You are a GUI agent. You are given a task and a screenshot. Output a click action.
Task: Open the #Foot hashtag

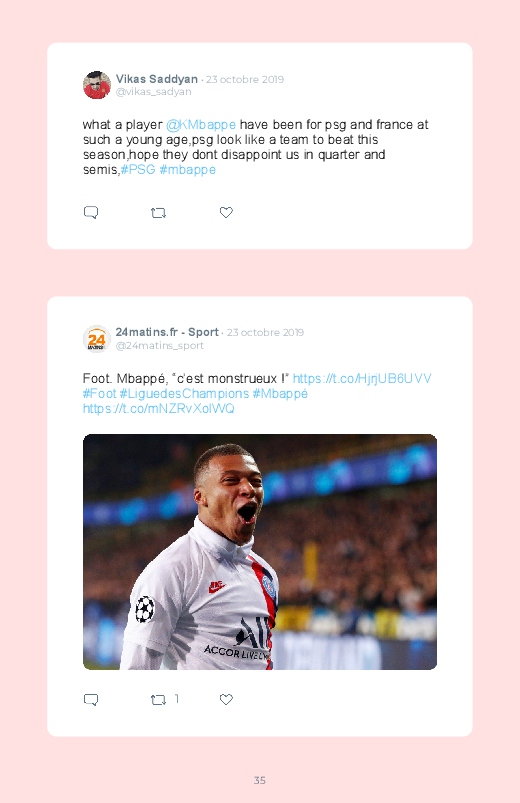coord(100,393)
